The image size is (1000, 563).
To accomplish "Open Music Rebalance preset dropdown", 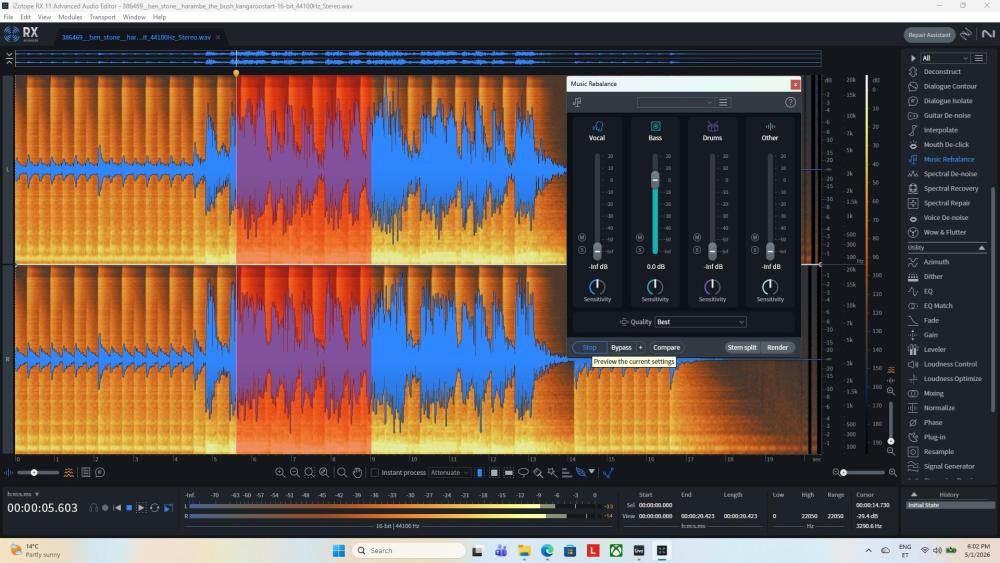I will pos(675,102).
